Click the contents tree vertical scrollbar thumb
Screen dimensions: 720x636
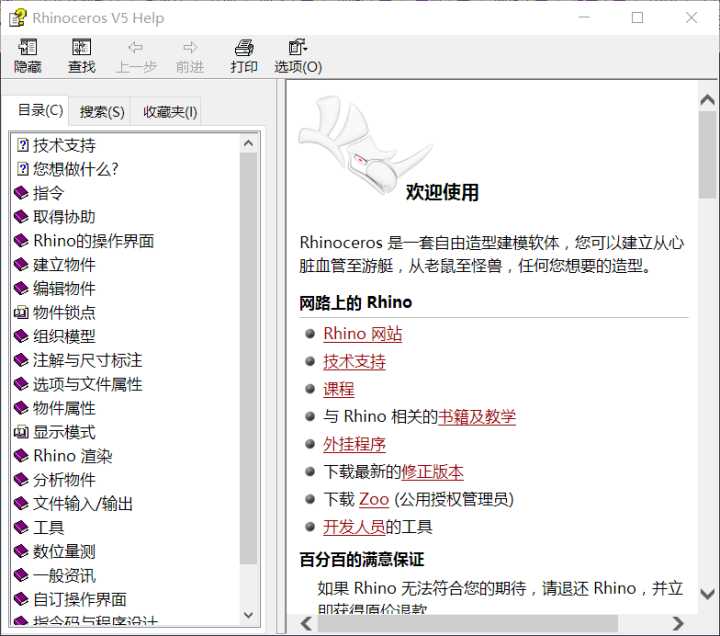coord(248,359)
